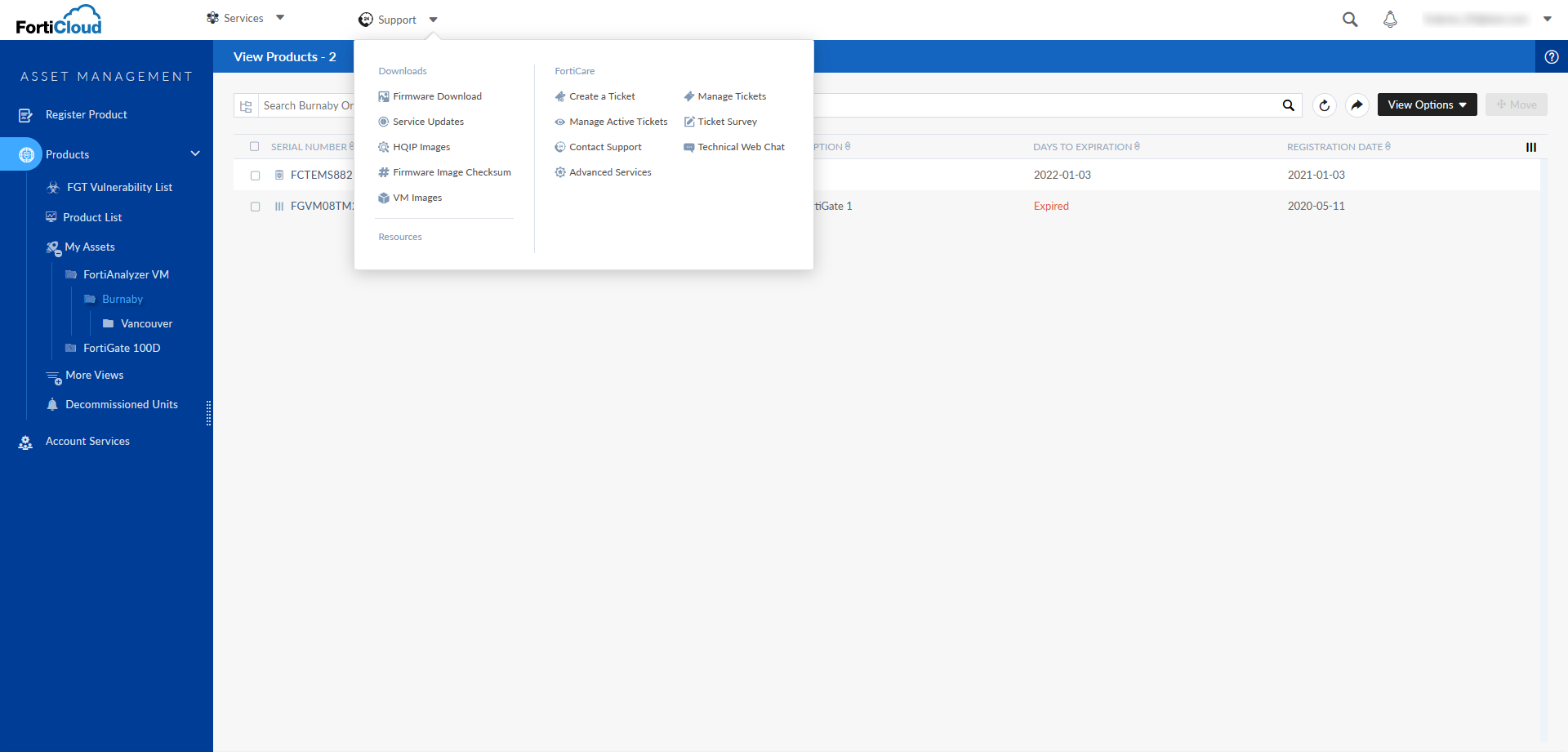Viewport: 1568px width, 752px height.
Task: Click the Resources section heading
Action: [x=400, y=237]
